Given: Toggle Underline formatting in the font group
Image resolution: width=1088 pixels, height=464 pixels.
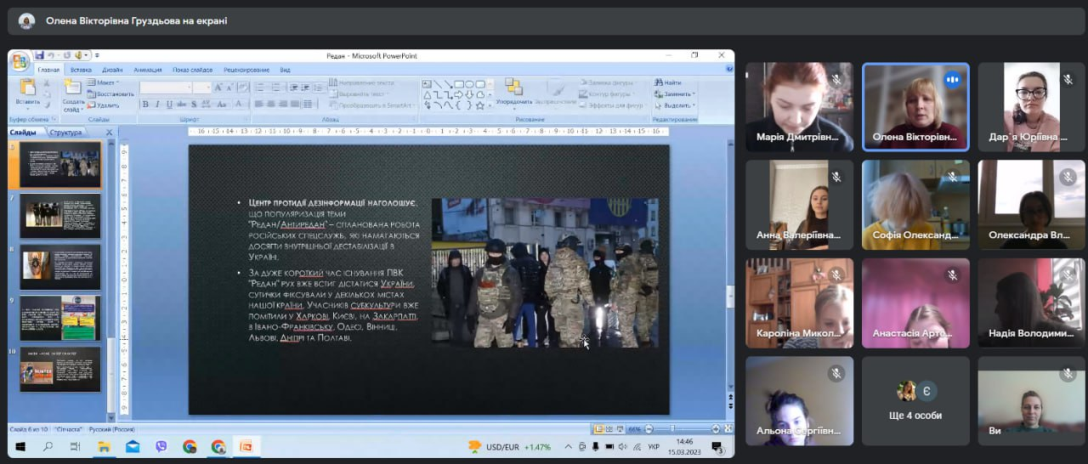Looking at the screenshot, I should [169, 103].
